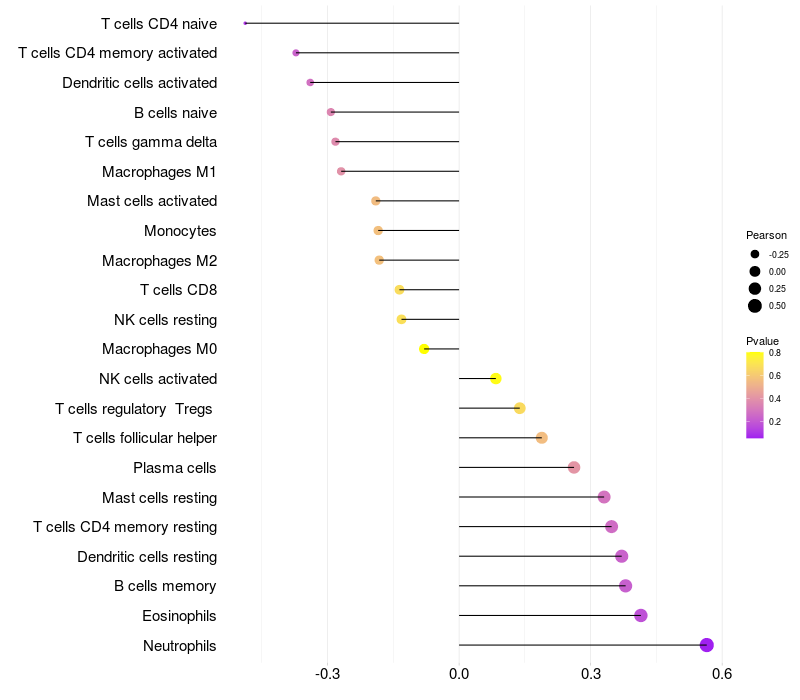
Task: Select the 0.50 Pearson legend circle
Action: point(755,306)
